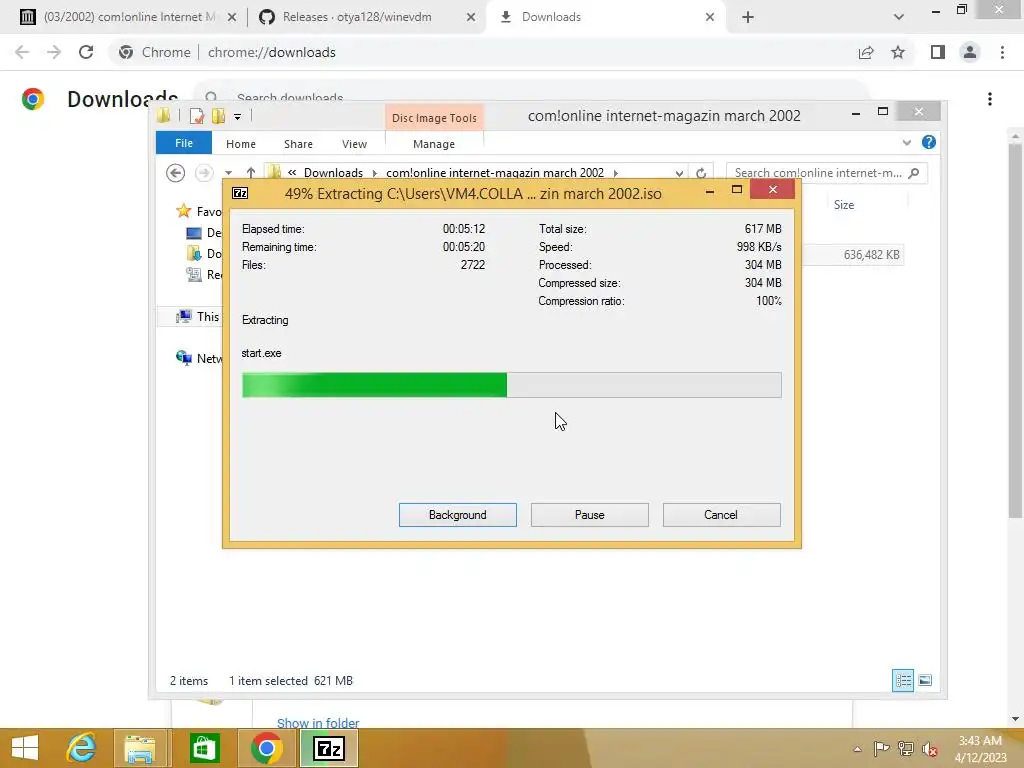Open Chrome profile avatar
The height and width of the screenshot is (768, 1024).
click(x=970, y=52)
